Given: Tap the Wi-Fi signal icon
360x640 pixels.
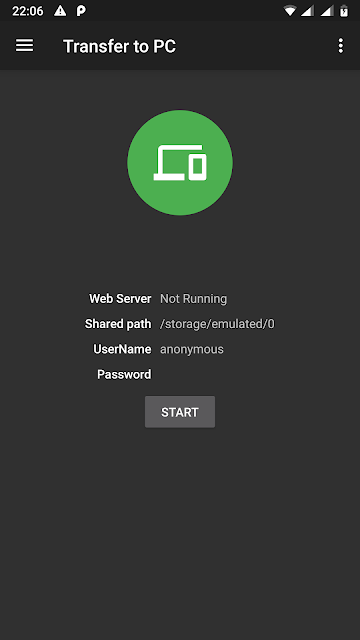Looking at the screenshot, I should pyautogui.click(x=290, y=11).
